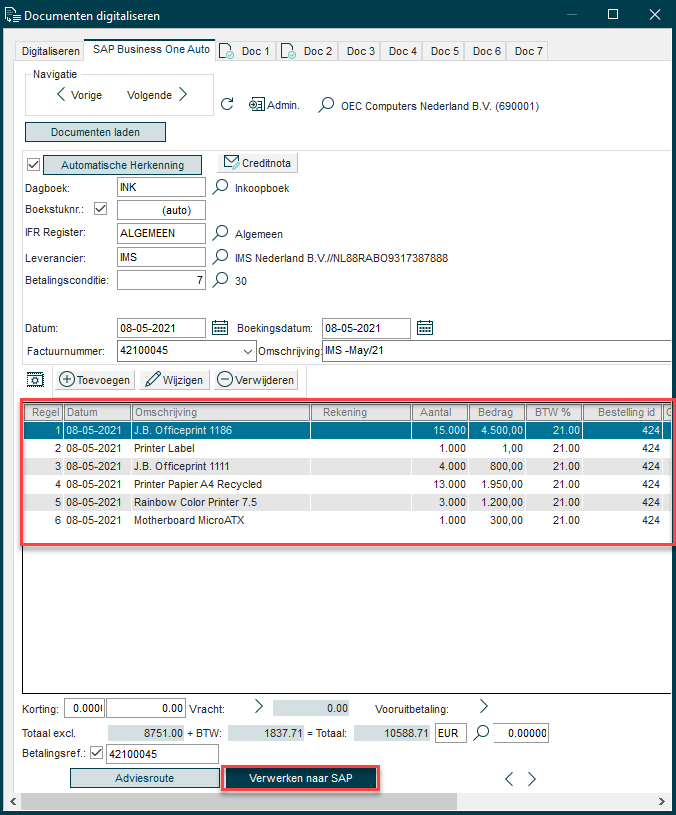This screenshot has height=815, width=676.
Task: Click the Aantal column header
Action: point(440,412)
